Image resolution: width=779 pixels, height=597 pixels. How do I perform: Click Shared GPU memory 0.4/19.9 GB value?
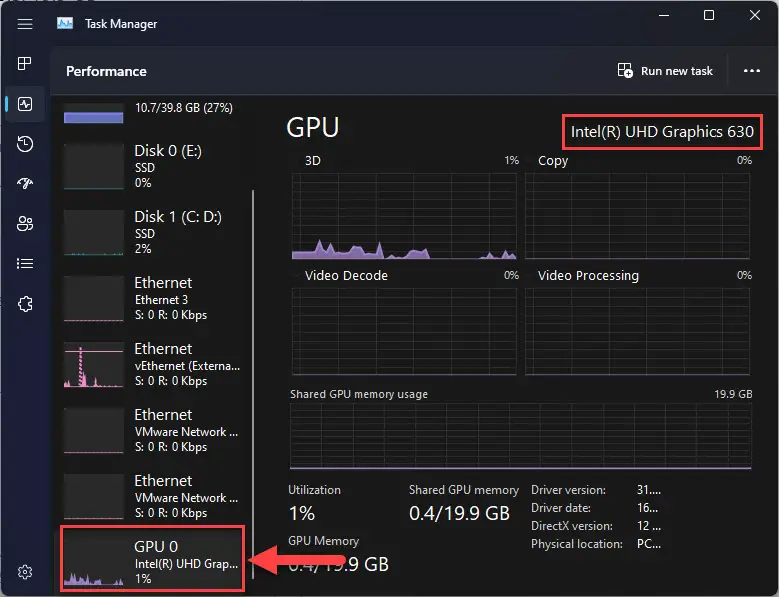pos(459,513)
